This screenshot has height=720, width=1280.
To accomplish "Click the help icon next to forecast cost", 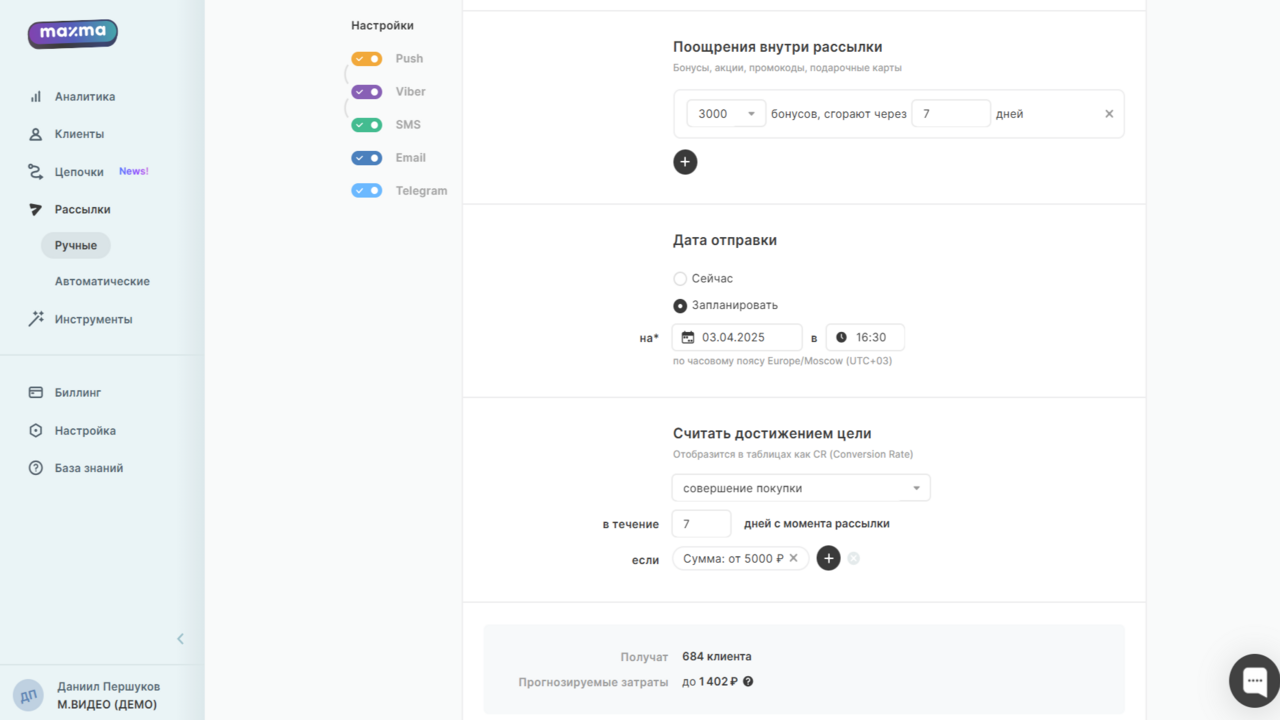I will pos(748,682).
